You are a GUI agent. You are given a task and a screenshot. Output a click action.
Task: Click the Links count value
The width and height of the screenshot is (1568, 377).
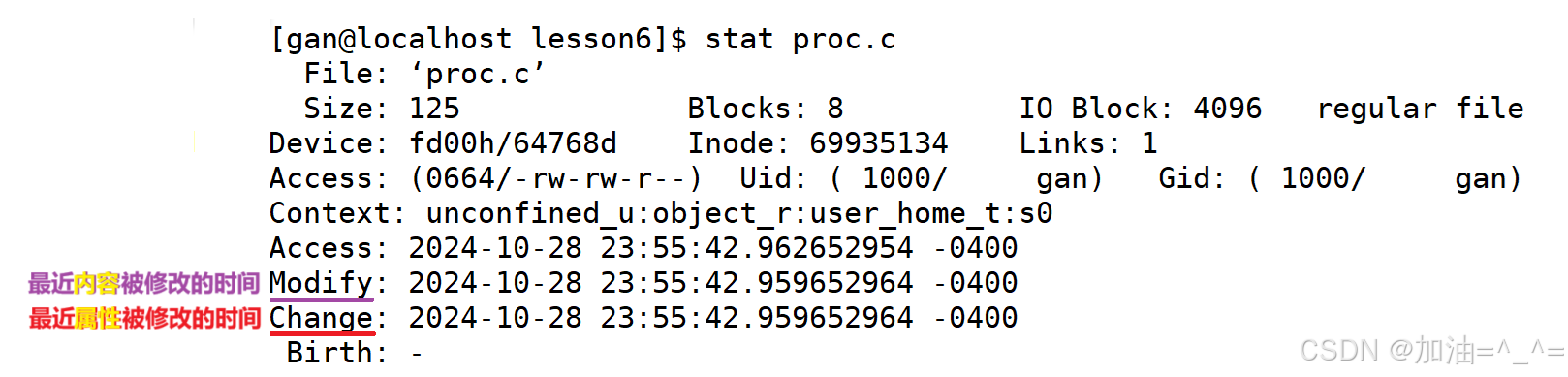coord(1149,143)
